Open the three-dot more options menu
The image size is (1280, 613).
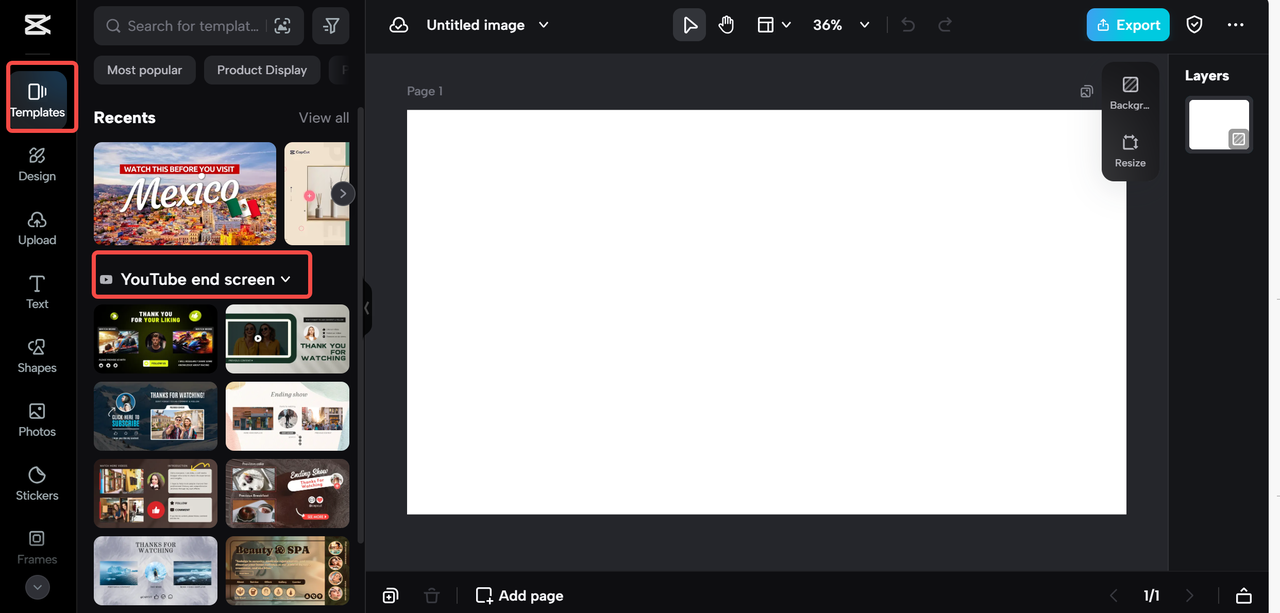coord(1236,25)
